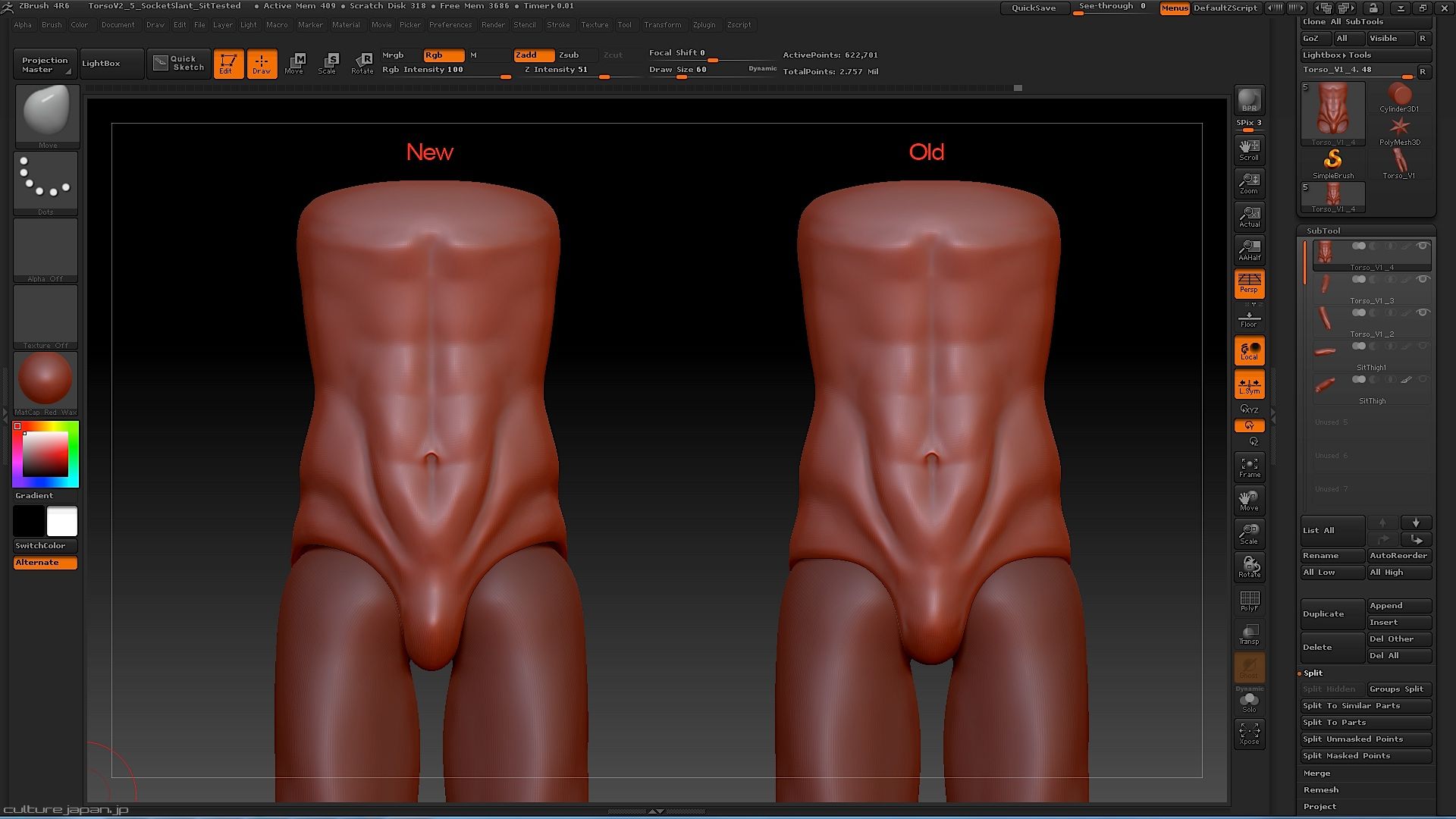This screenshot has height=819, width=1456.
Task: Toggle visibility eye of Torso_V1_3 subtool
Action: point(1423,280)
